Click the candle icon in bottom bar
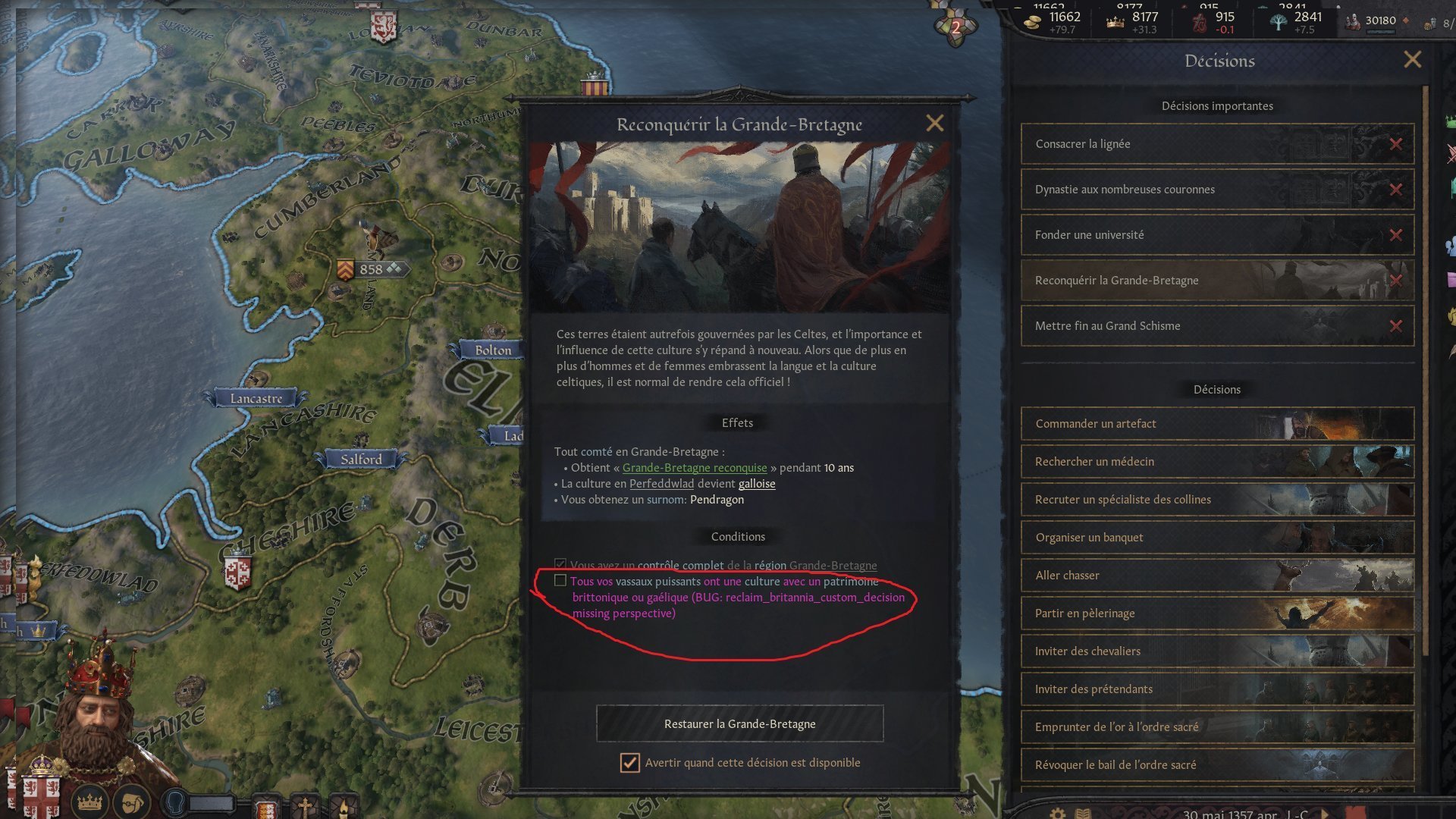Viewport: 1456px width, 819px height. (342, 806)
